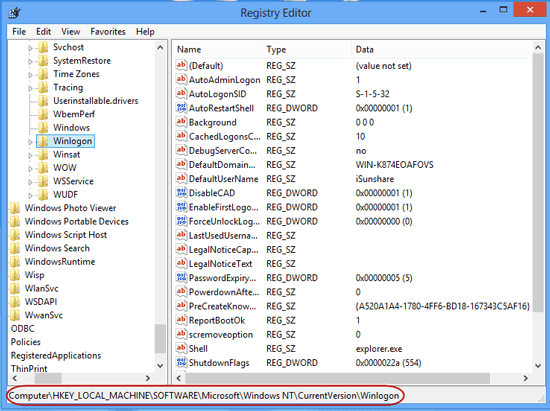Expand the Svchost key
The width and height of the screenshot is (550, 411).
point(30,48)
